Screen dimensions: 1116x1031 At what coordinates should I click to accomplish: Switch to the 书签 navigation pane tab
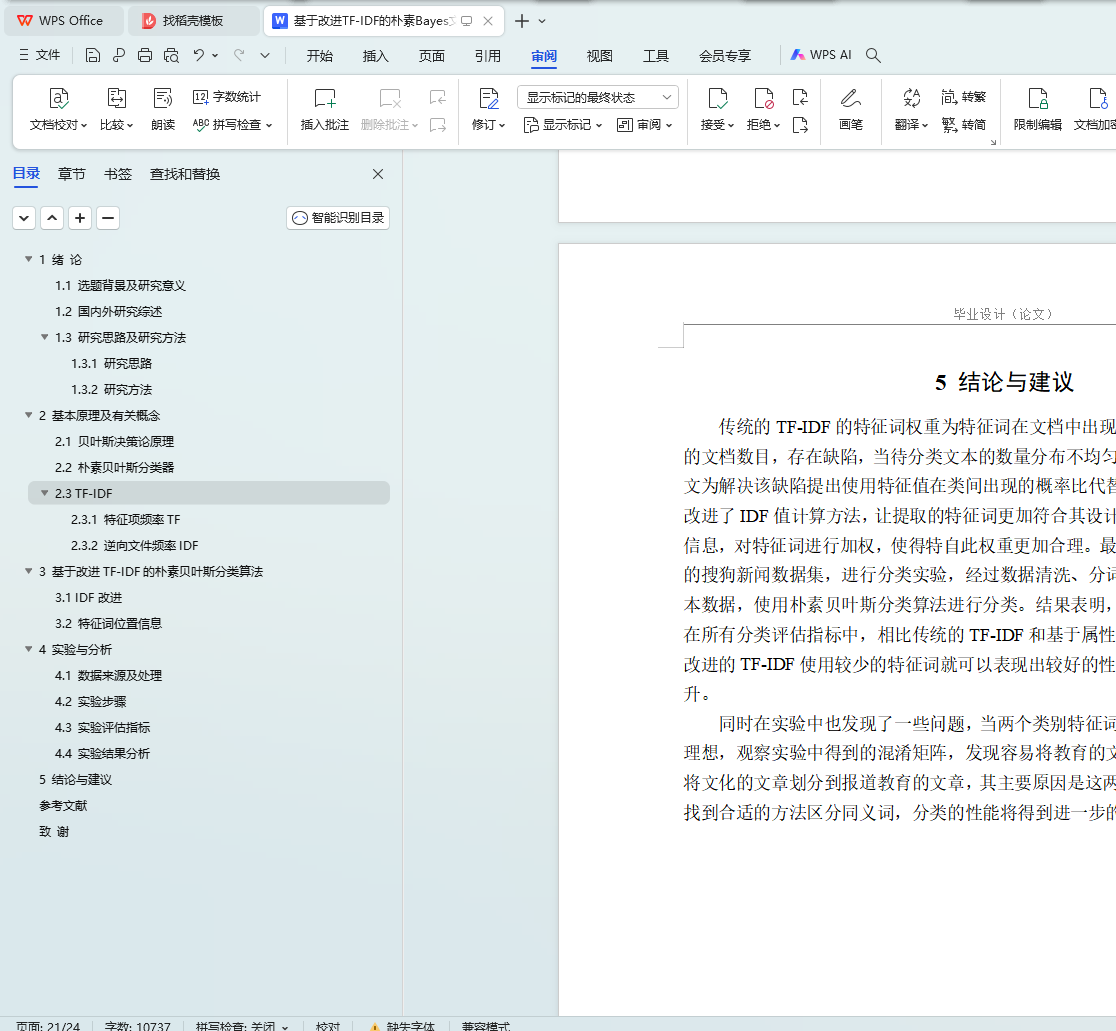point(118,174)
